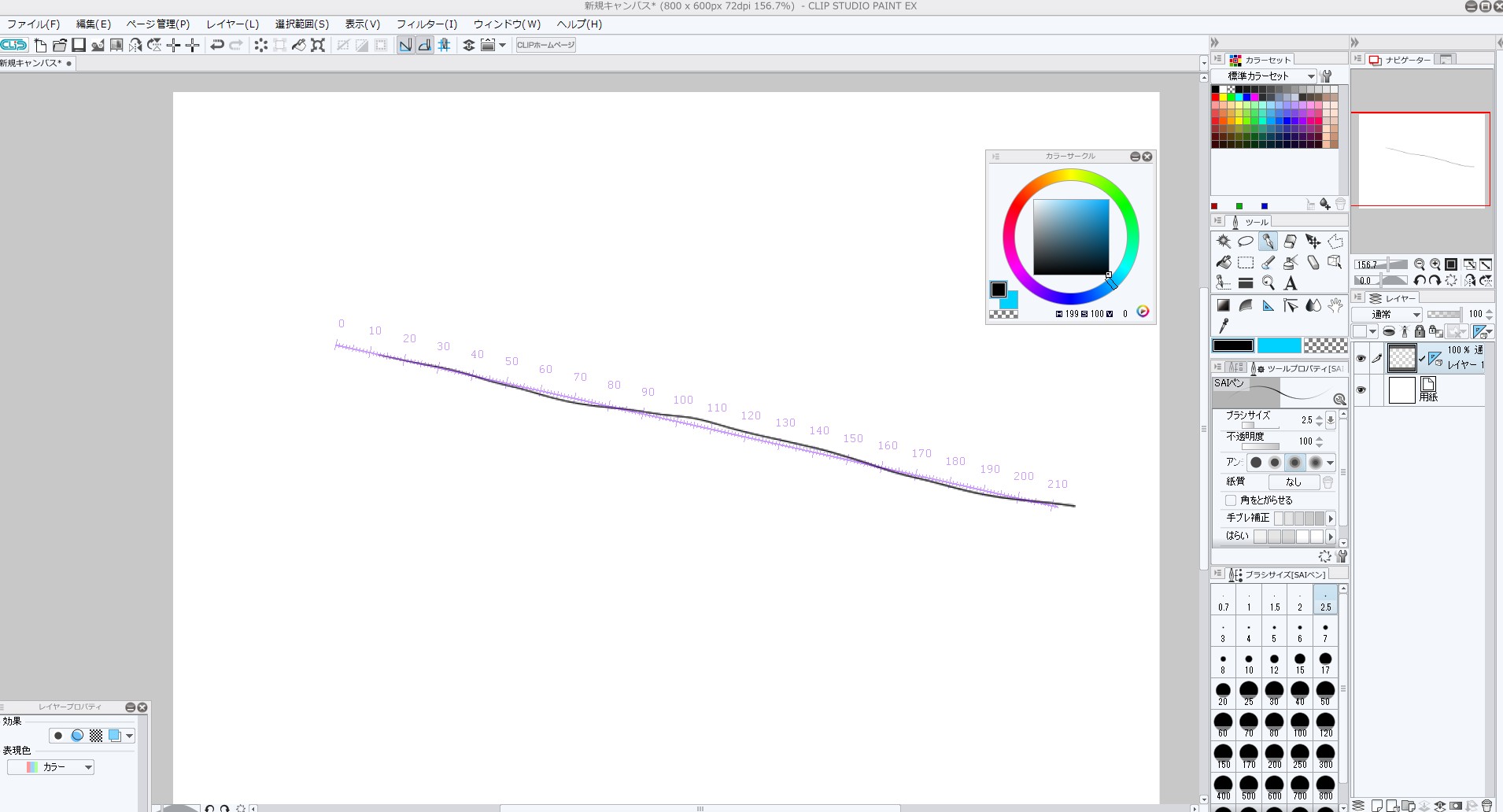Open the anti-aliasing options dropdown arrow
The height and width of the screenshot is (812, 1503).
click(x=1331, y=463)
